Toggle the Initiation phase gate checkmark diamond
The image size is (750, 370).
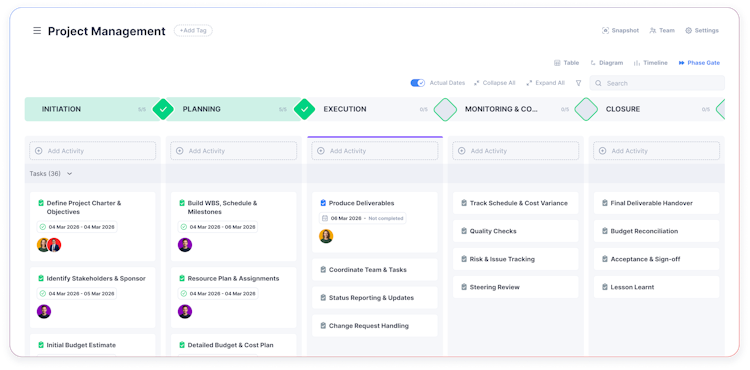point(163,109)
